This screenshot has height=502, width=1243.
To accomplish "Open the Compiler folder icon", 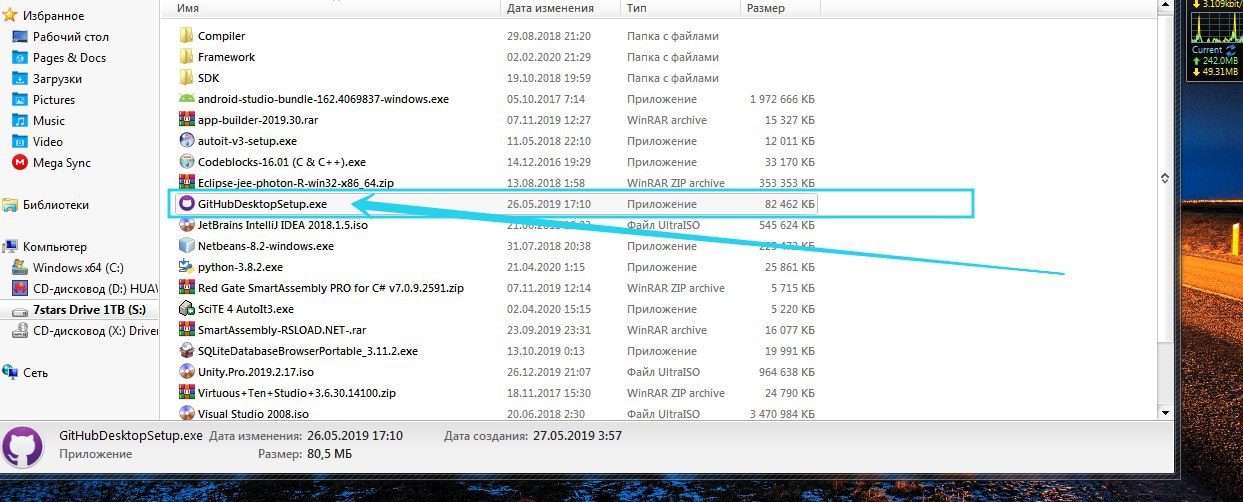I will [186, 36].
